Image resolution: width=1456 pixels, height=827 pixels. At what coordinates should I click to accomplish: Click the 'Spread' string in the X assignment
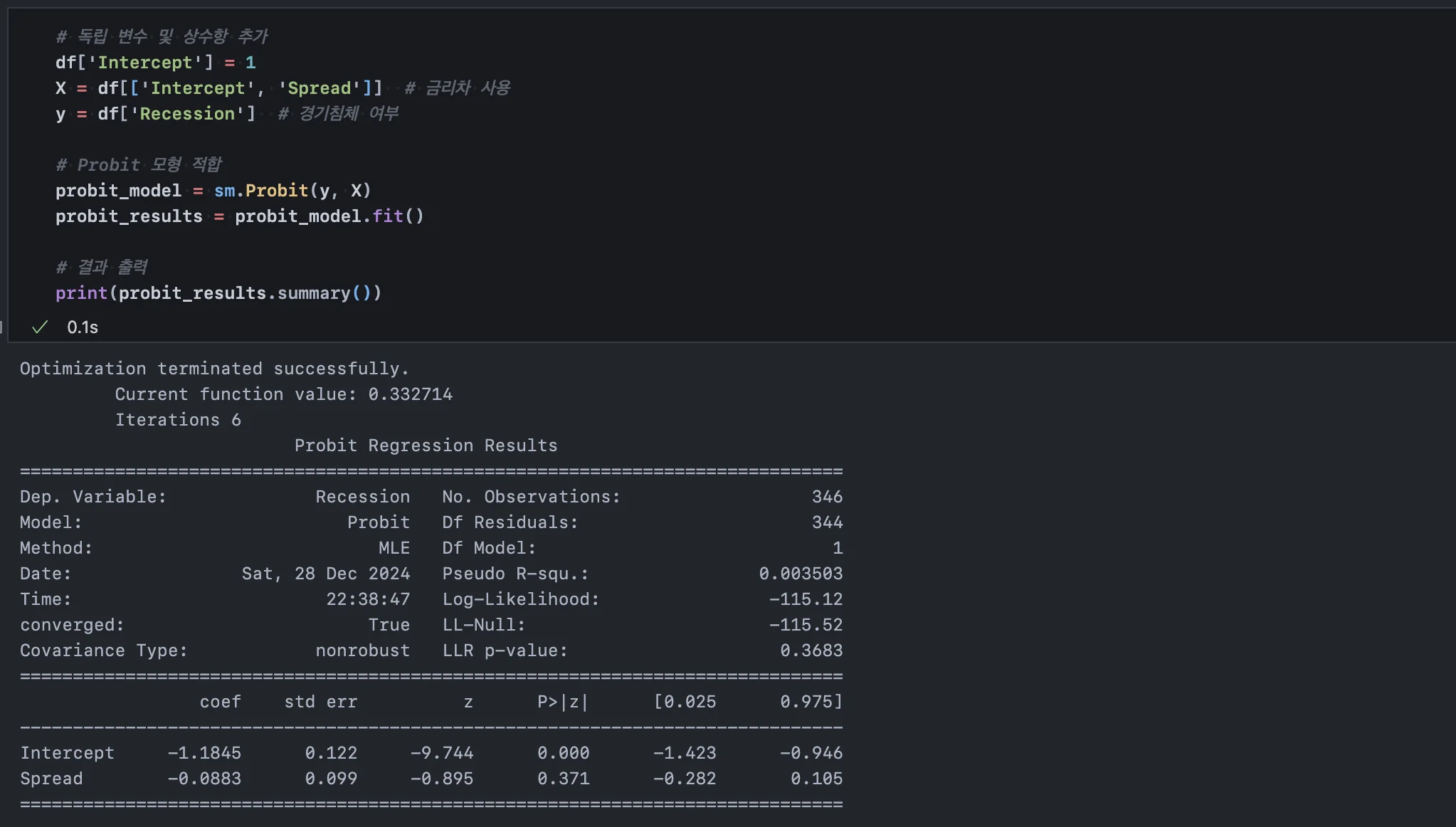coord(319,88)
